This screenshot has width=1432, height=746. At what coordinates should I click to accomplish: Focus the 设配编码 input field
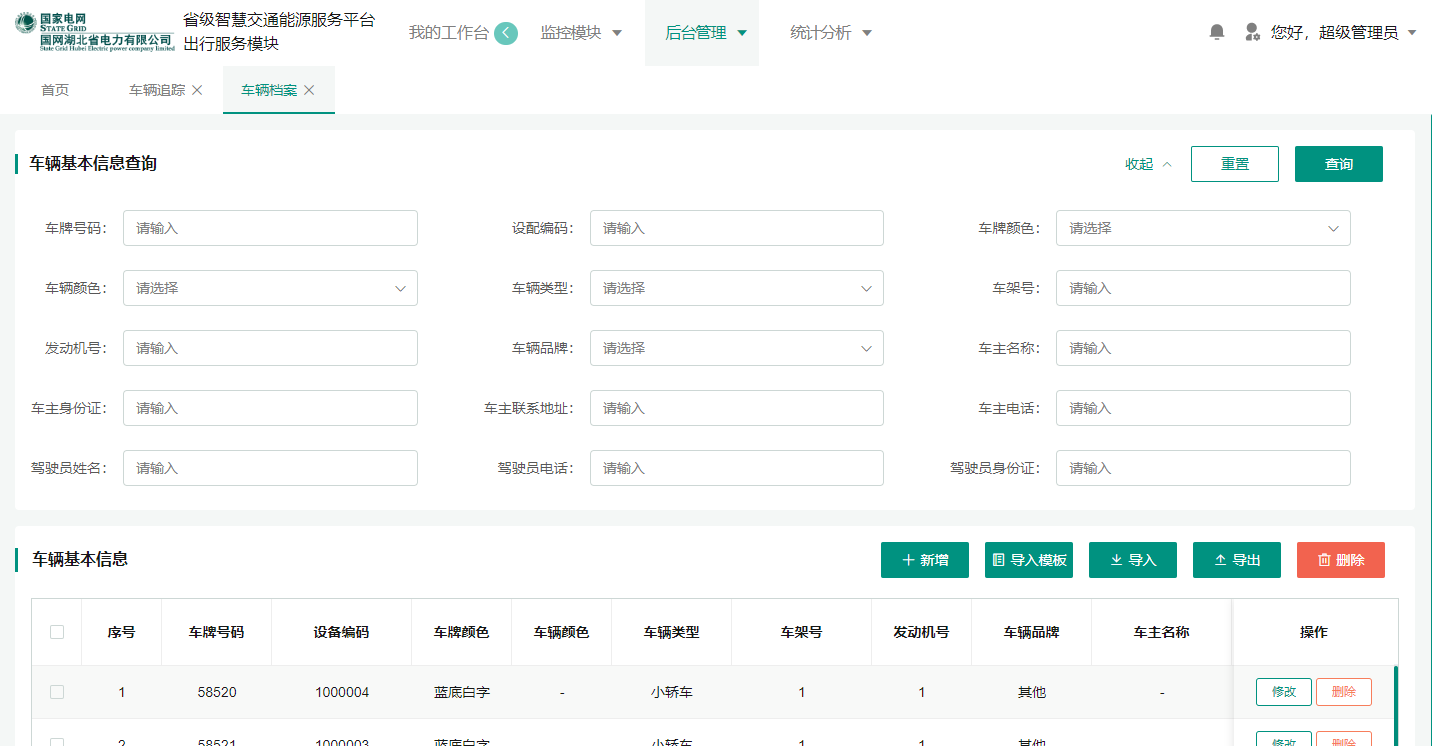[737, 228]
